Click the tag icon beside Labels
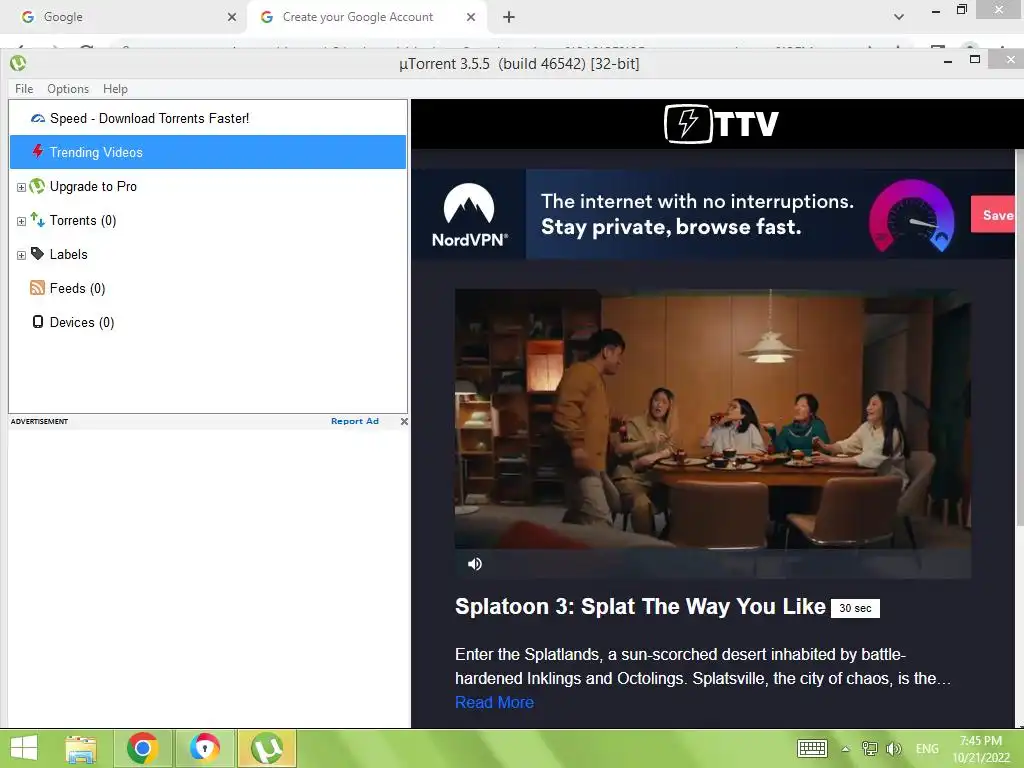The width and height of the screenshot is (1024, 768). click(38, 254)
